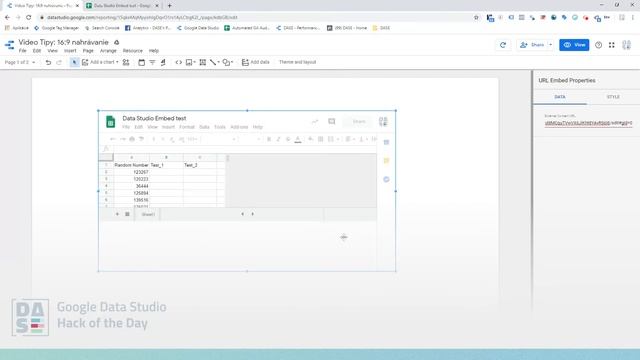Screen dimensions: 640x360
Task: Pick fill color in embedded sheet toolbar
Action: [311, 139]
